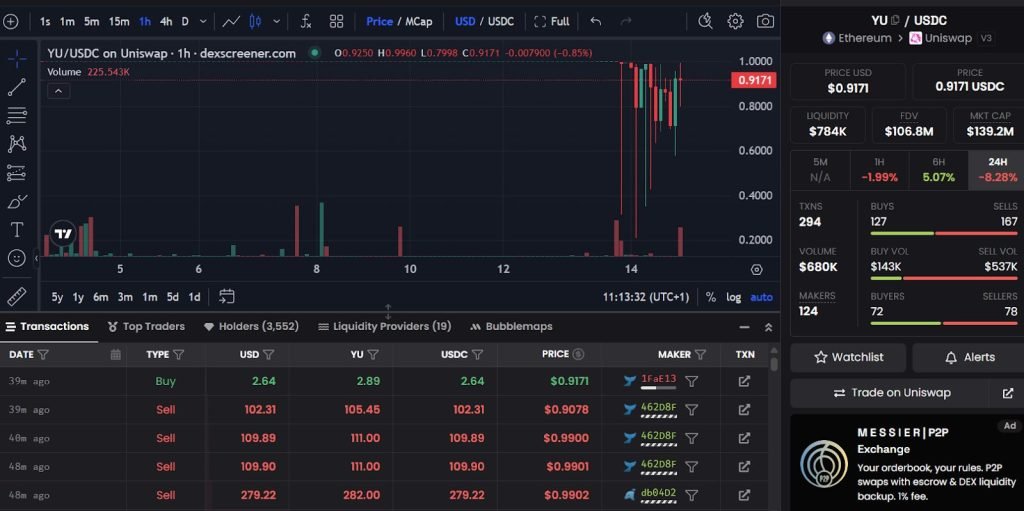Filter the TYPE column in transactions

pyautogui.click(x=179, y=354)
